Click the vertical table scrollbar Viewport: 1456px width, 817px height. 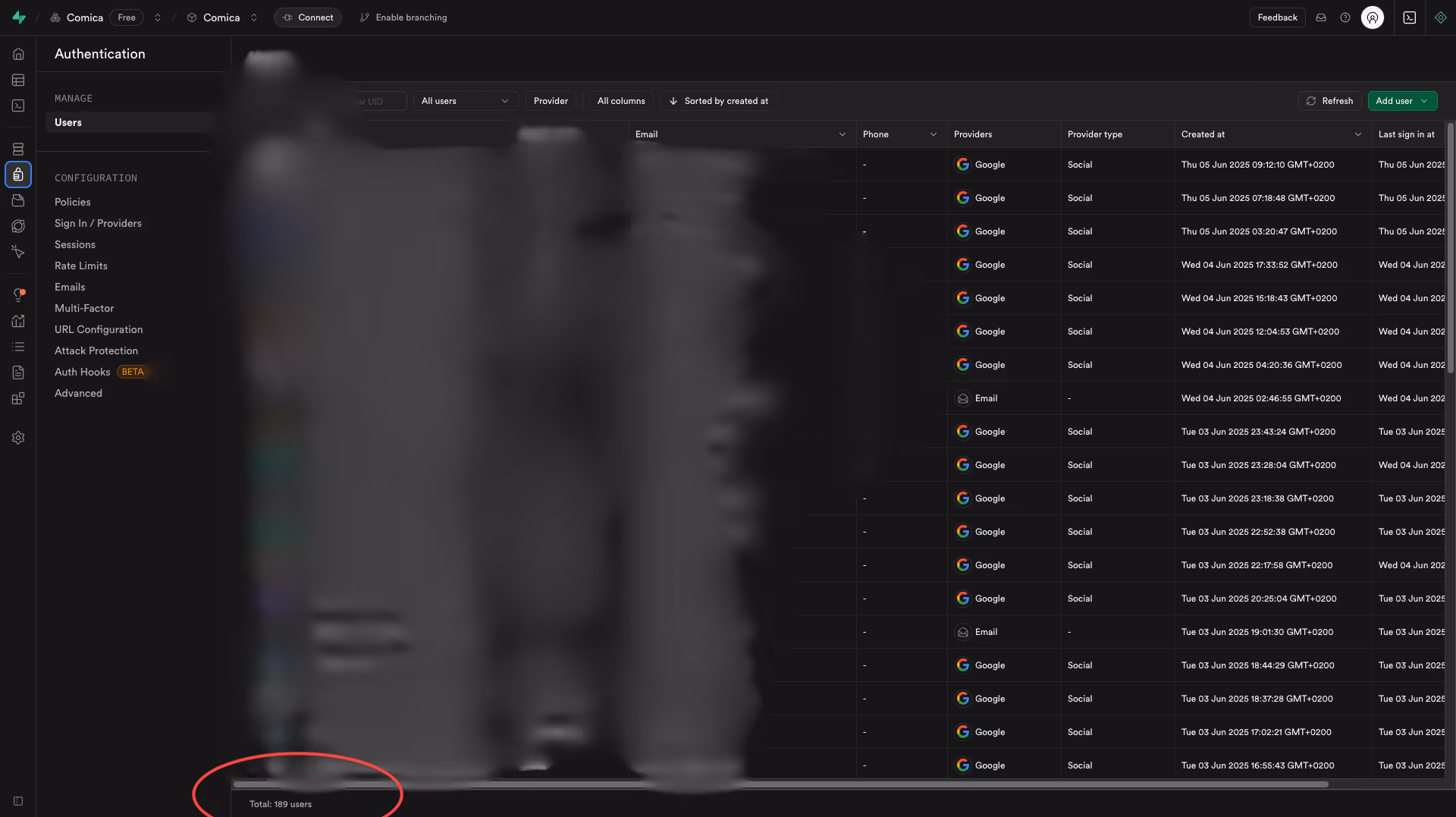(x=1450, y=247)
